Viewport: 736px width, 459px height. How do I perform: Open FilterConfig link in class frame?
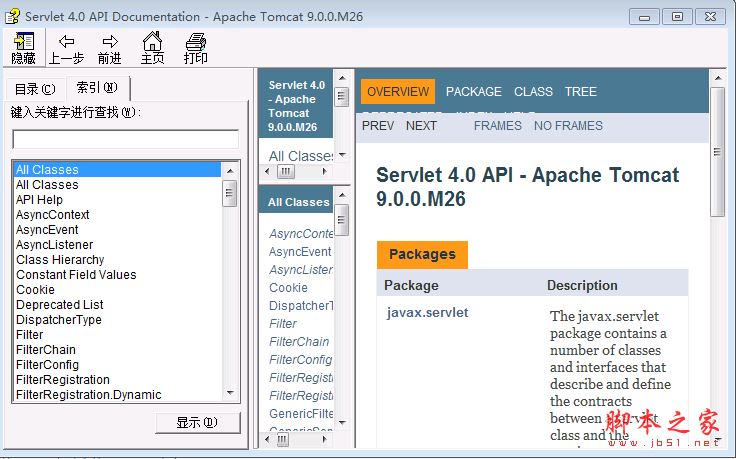click(x=300, y=360)
